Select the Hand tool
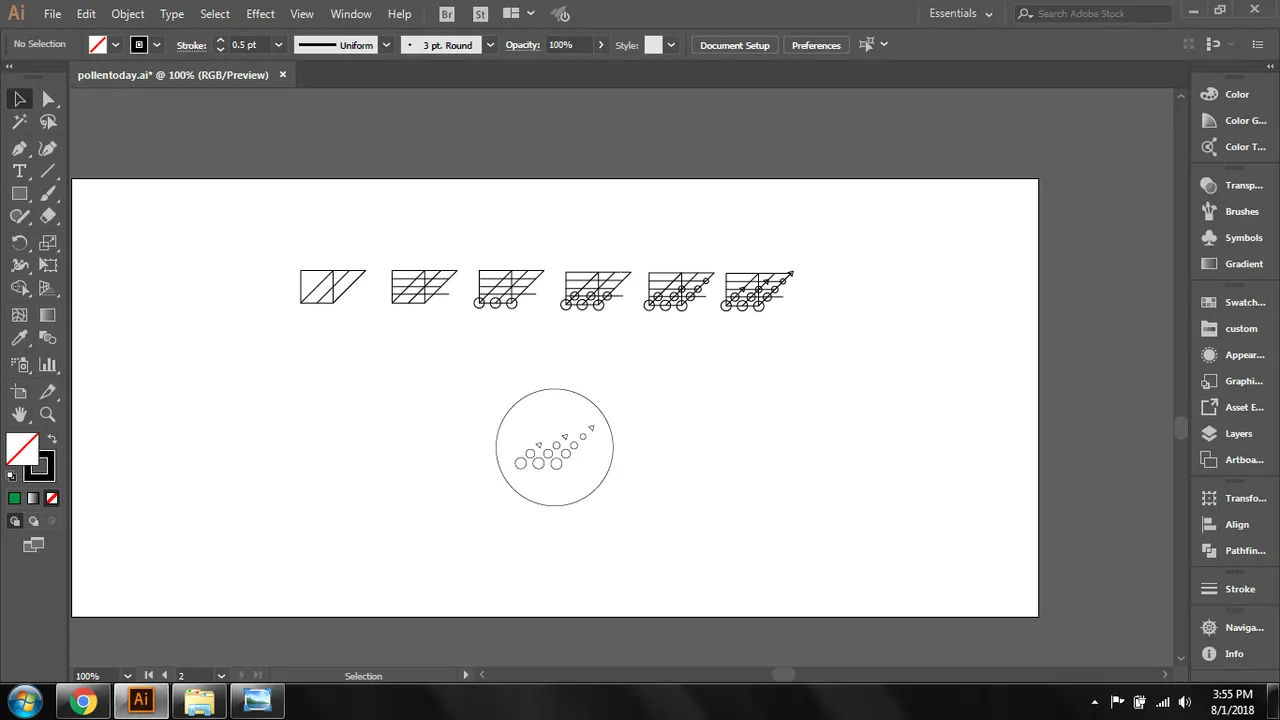This screenshot has width=1280, height=720. click(19, 414)
